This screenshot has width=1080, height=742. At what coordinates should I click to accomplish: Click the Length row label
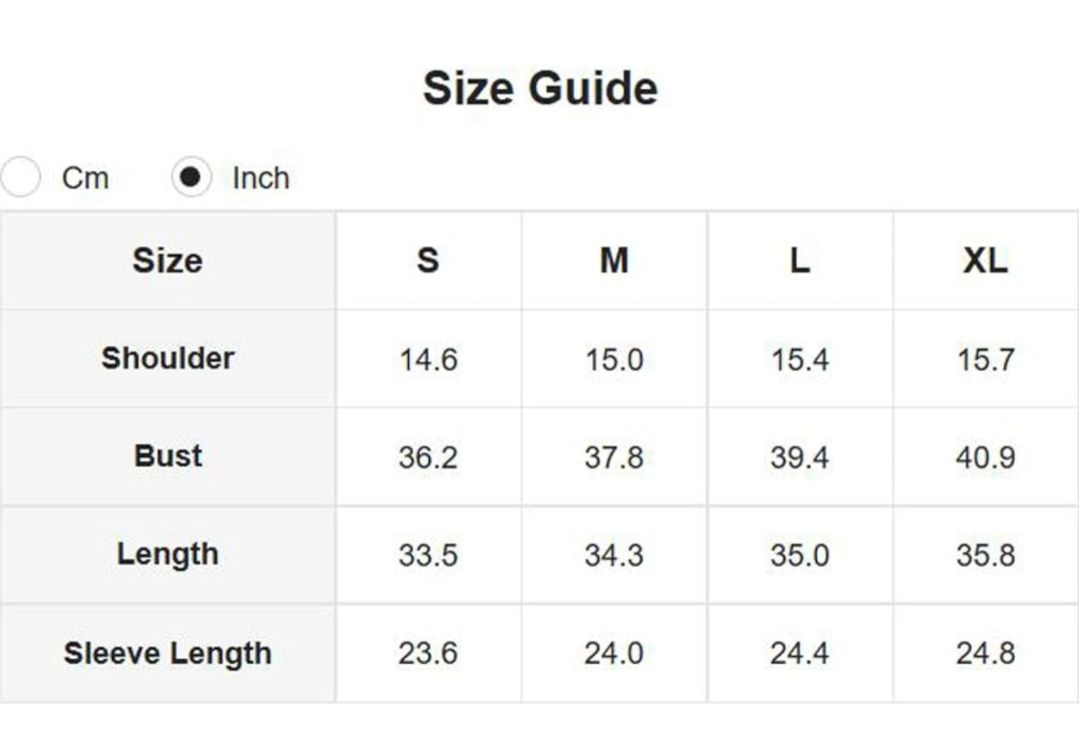coord(167,554)
